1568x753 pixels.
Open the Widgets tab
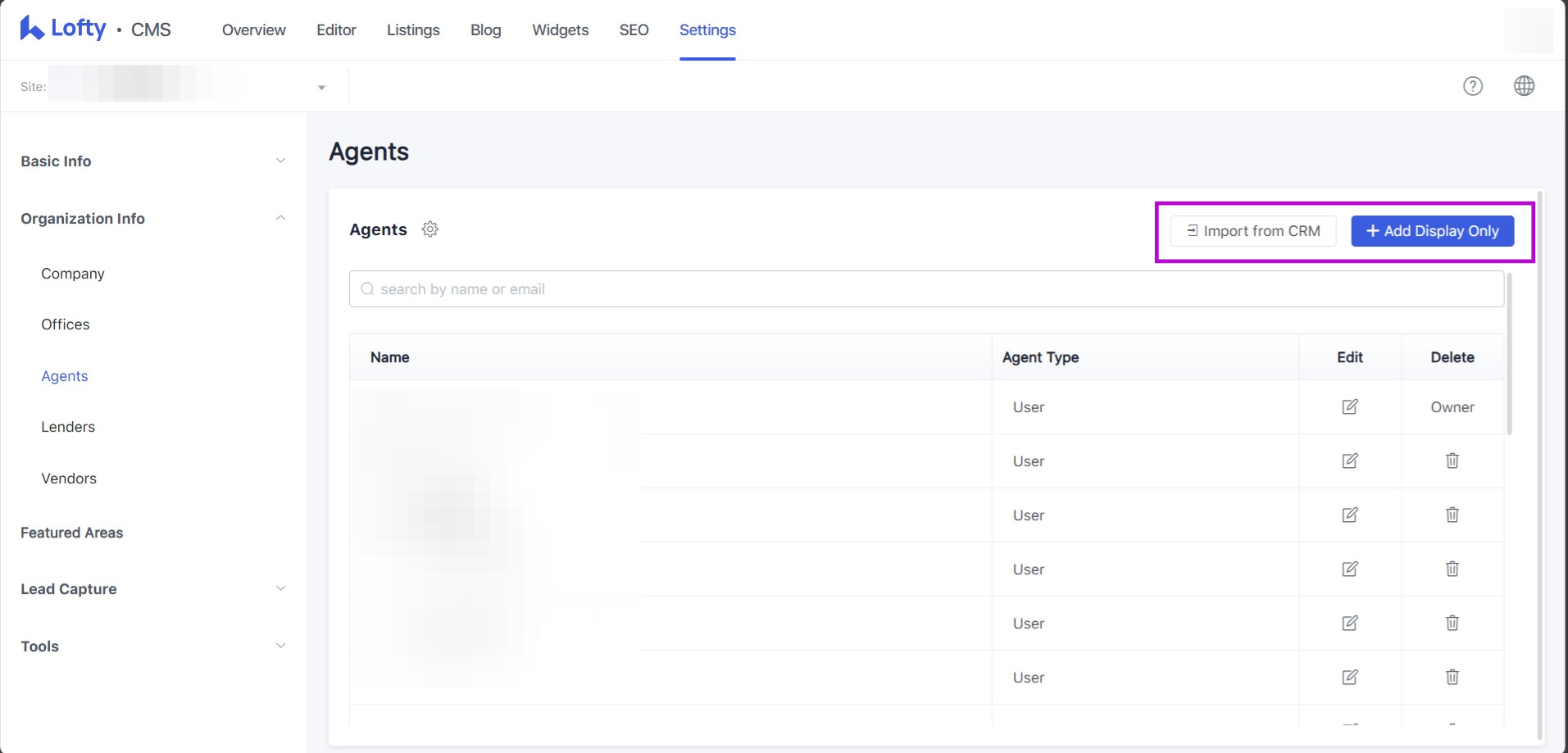pyautogui.click(x=560, y=30)
